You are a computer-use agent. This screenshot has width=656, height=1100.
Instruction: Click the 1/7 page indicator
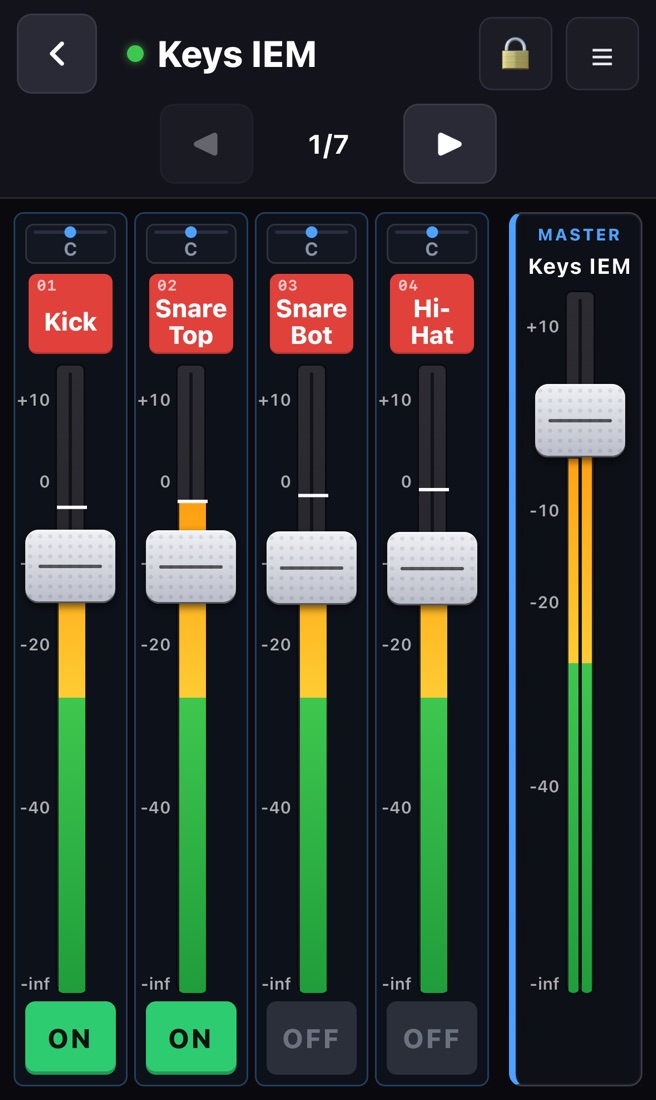tap(328, 145)
